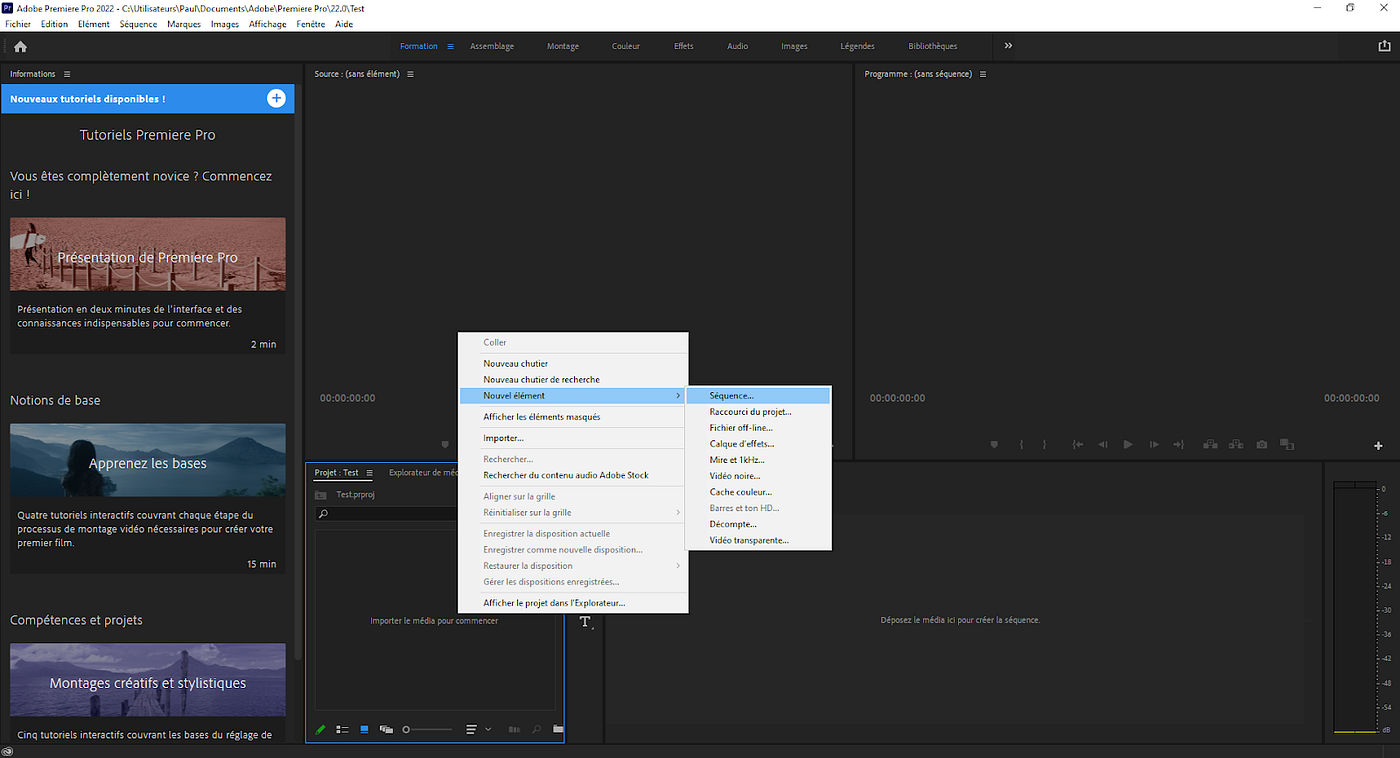Toggle the green pencil read/write lock icon

(321, 730)
